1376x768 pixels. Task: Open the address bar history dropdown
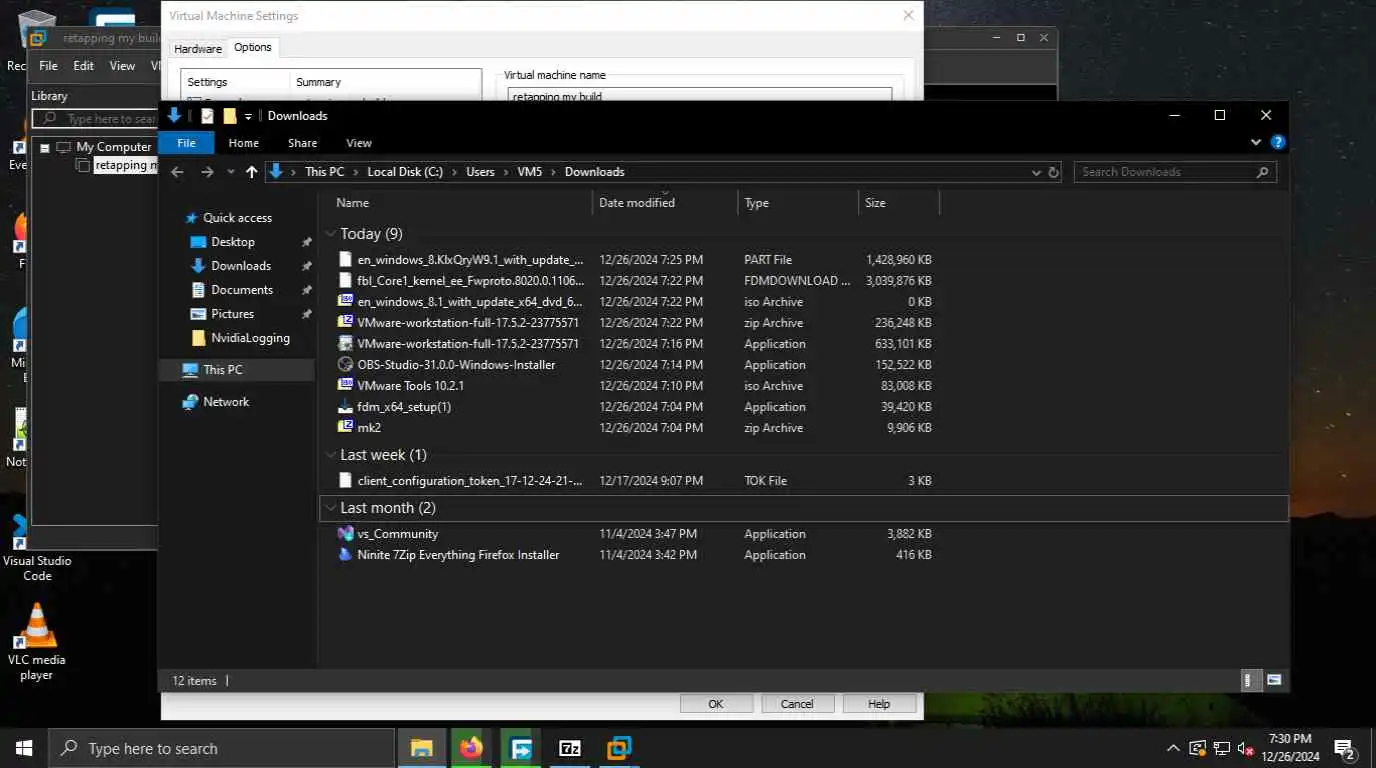pos(1037,172)
